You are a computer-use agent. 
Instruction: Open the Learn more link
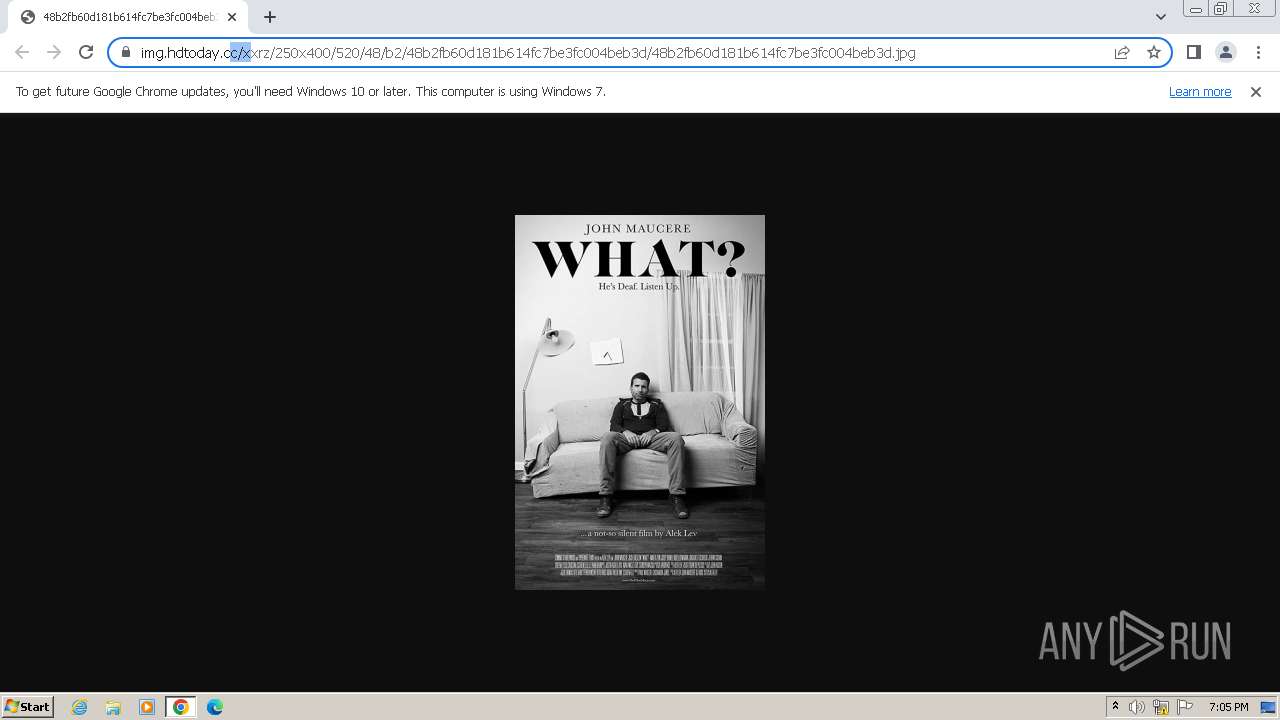[1200, 91]
